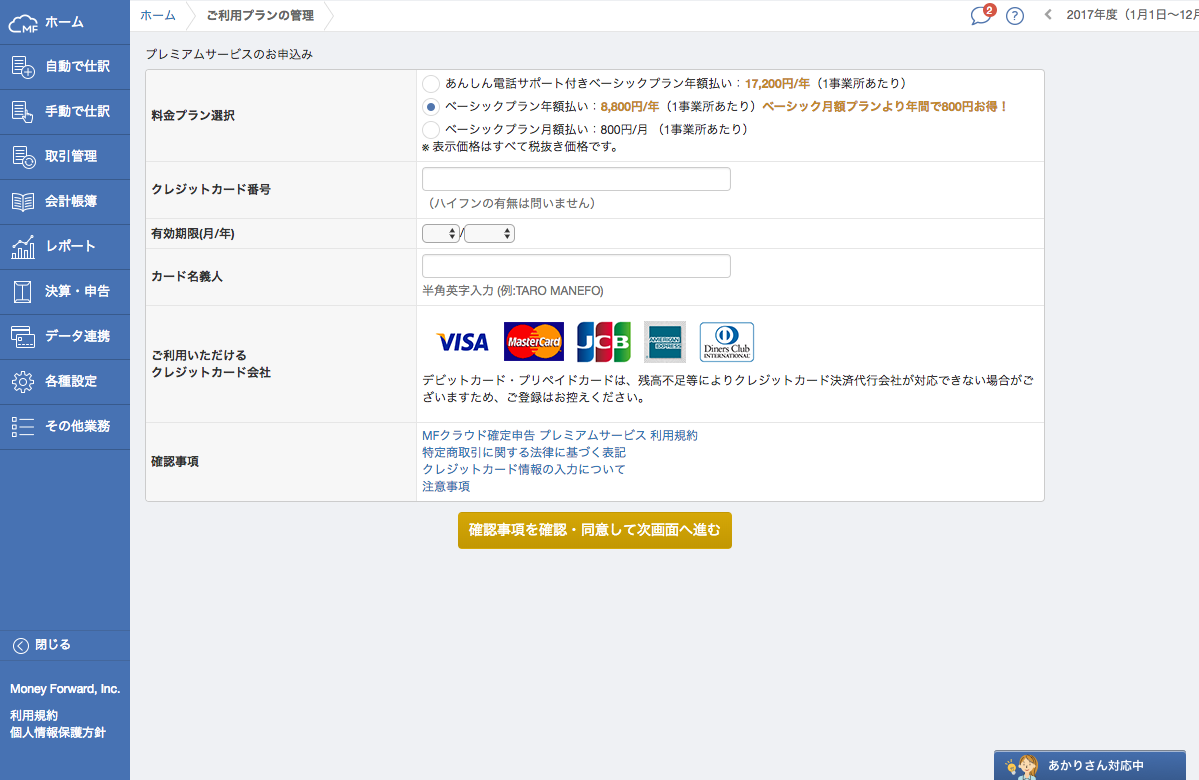Open 取引管理 sidebar icon
This screenshot has width=1199, height=780.
[x=24, y=157]
